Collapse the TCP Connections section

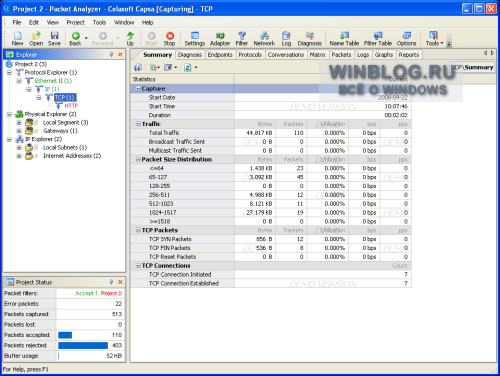[x=138, y=265]
